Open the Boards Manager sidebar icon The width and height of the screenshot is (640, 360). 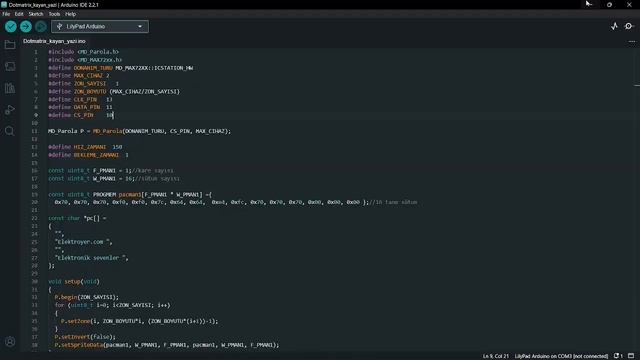[10, 66]
